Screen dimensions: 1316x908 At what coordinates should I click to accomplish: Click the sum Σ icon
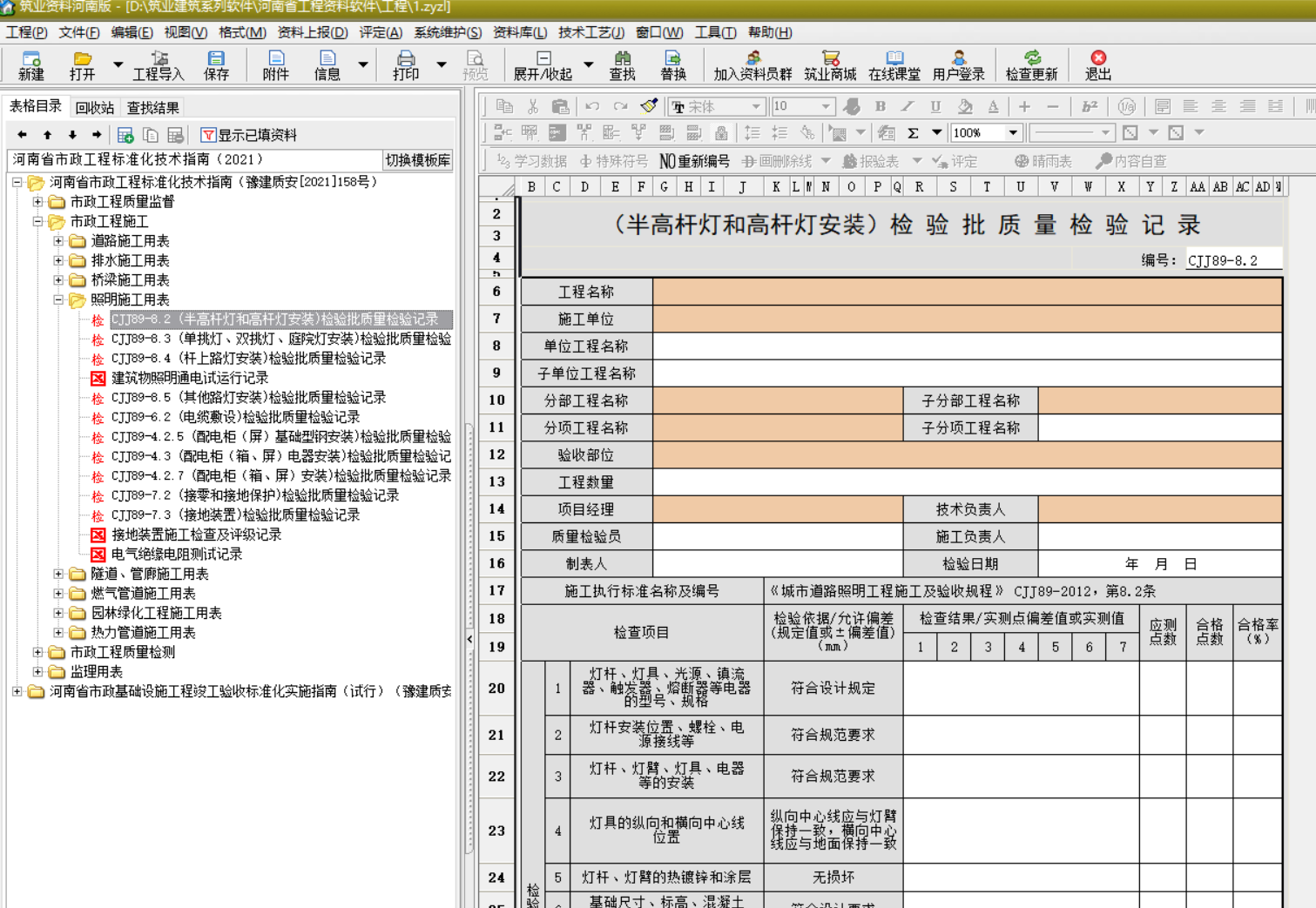[x=913, y=133]
